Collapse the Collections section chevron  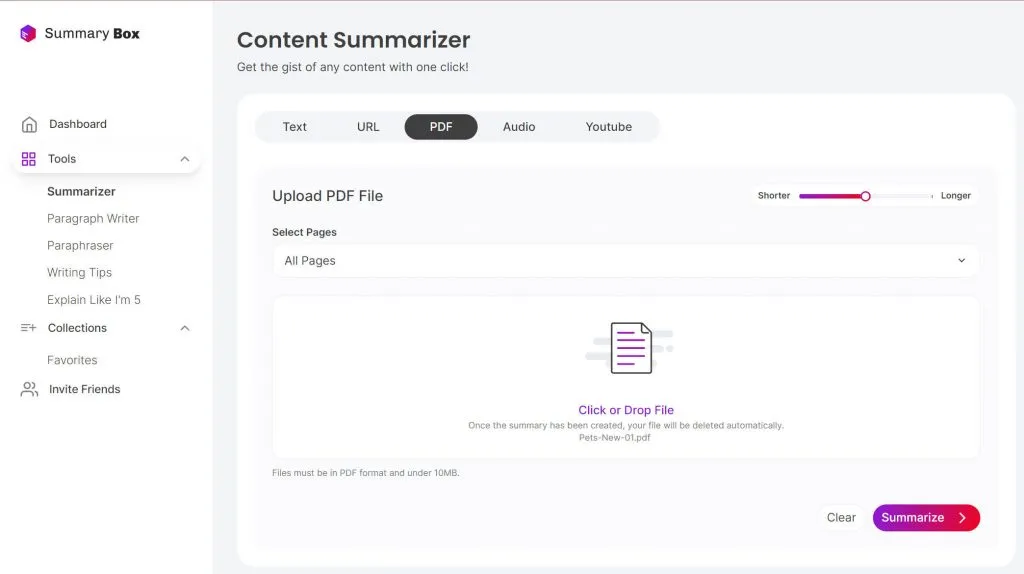(x=185, y=328)
